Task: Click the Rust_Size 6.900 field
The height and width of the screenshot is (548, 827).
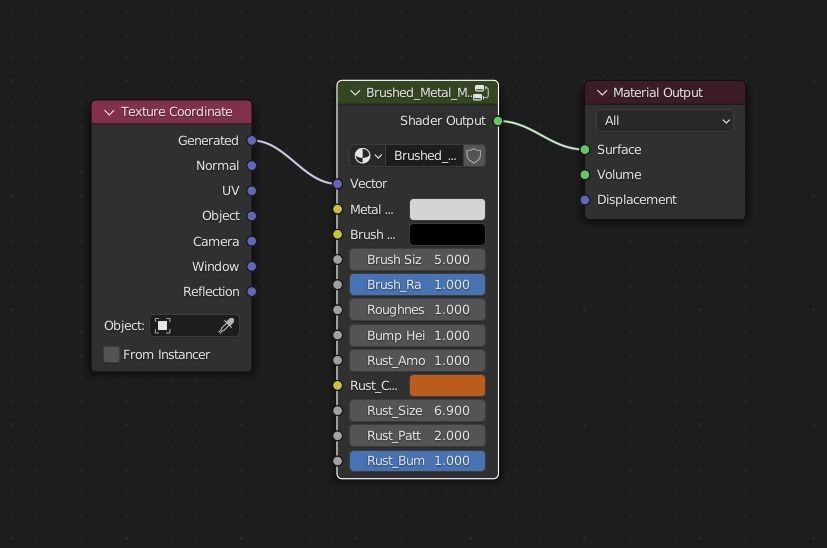Action: point(417,410)
